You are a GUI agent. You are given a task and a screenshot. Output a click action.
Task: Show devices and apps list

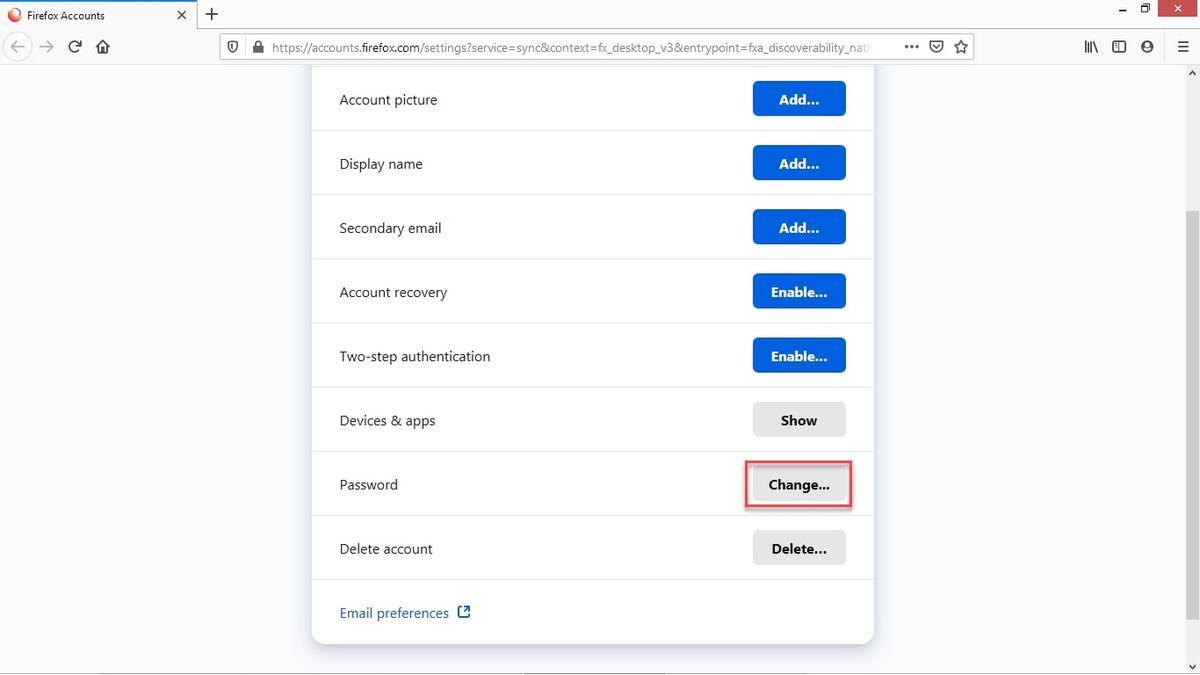tap(798, 419)
